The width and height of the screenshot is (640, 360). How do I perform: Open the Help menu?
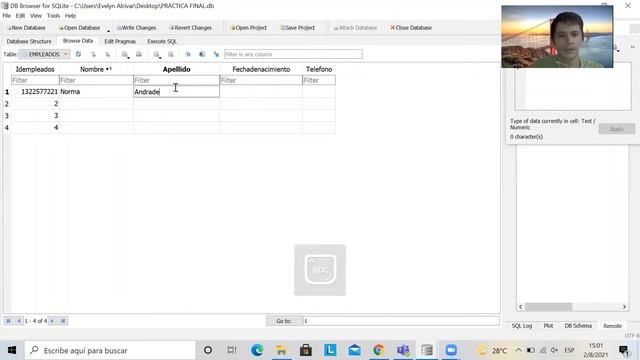[70, 16]
